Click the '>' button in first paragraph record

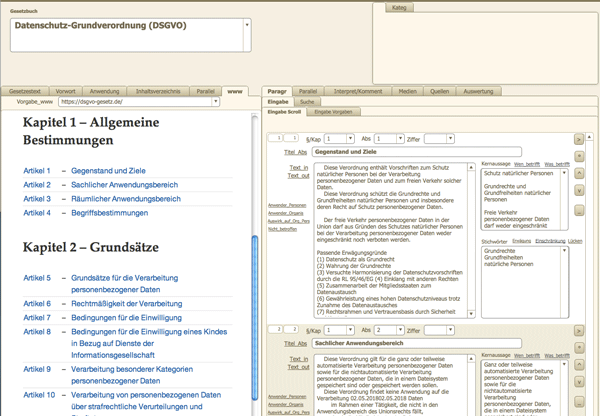click(578, 137)
